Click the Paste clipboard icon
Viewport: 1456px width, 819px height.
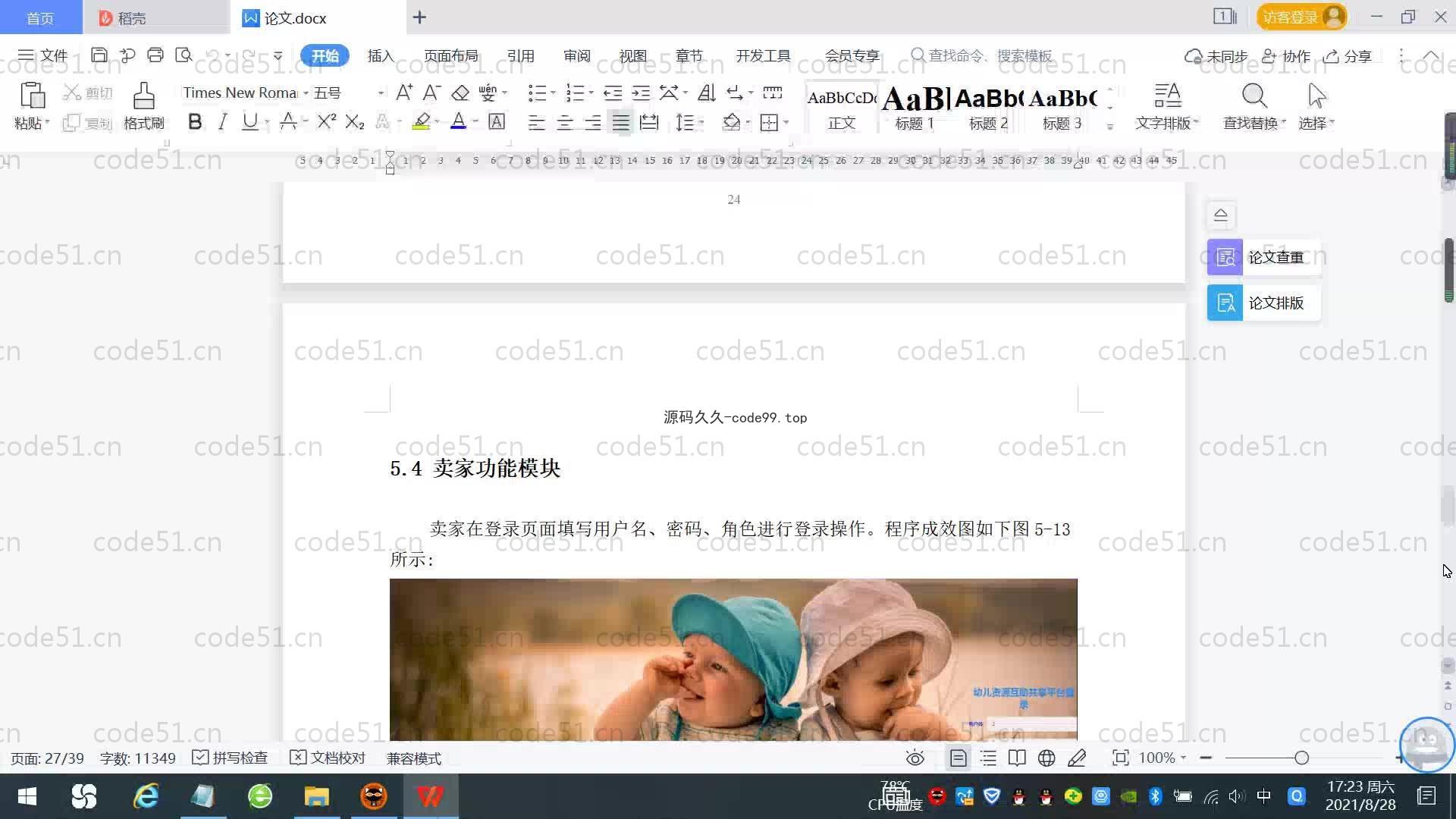tap(32, 96)
